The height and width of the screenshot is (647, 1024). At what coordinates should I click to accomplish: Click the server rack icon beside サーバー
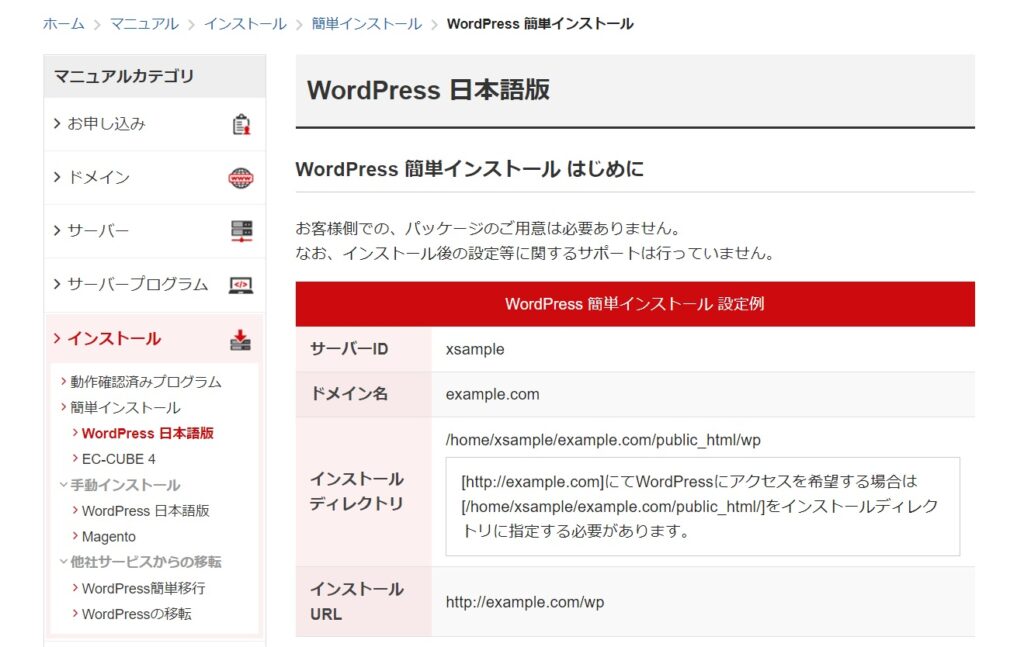pos(241,231)
